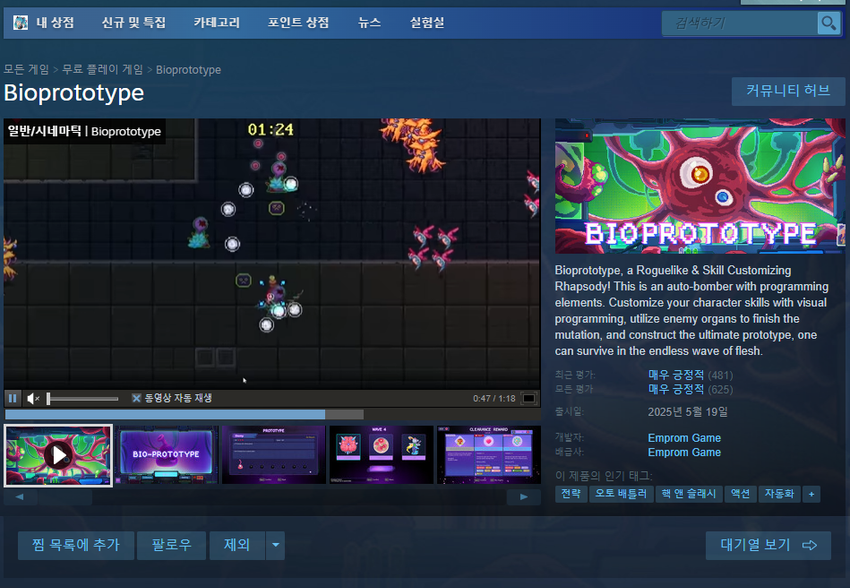Open the 실험실 menu
This screenshot has height=588, width=850.
pos(427,23)
